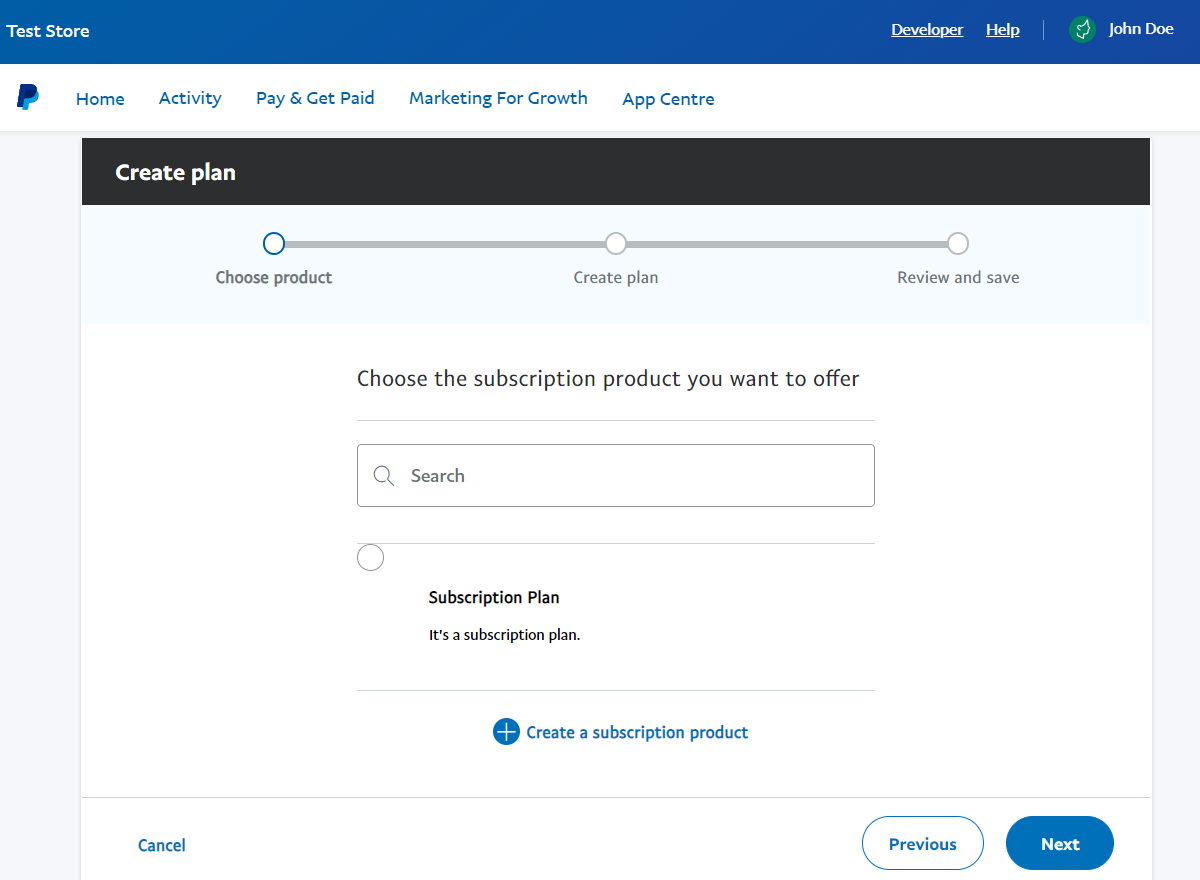This screenshot has height=880, width=1200.
Task: Click the PayPal logo
Action: coord(28,97)
